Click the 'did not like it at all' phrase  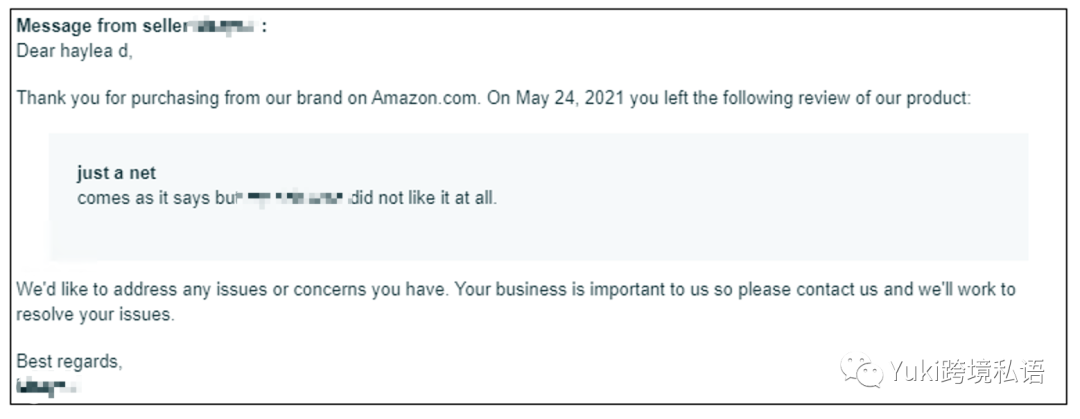tap(424, 198)
